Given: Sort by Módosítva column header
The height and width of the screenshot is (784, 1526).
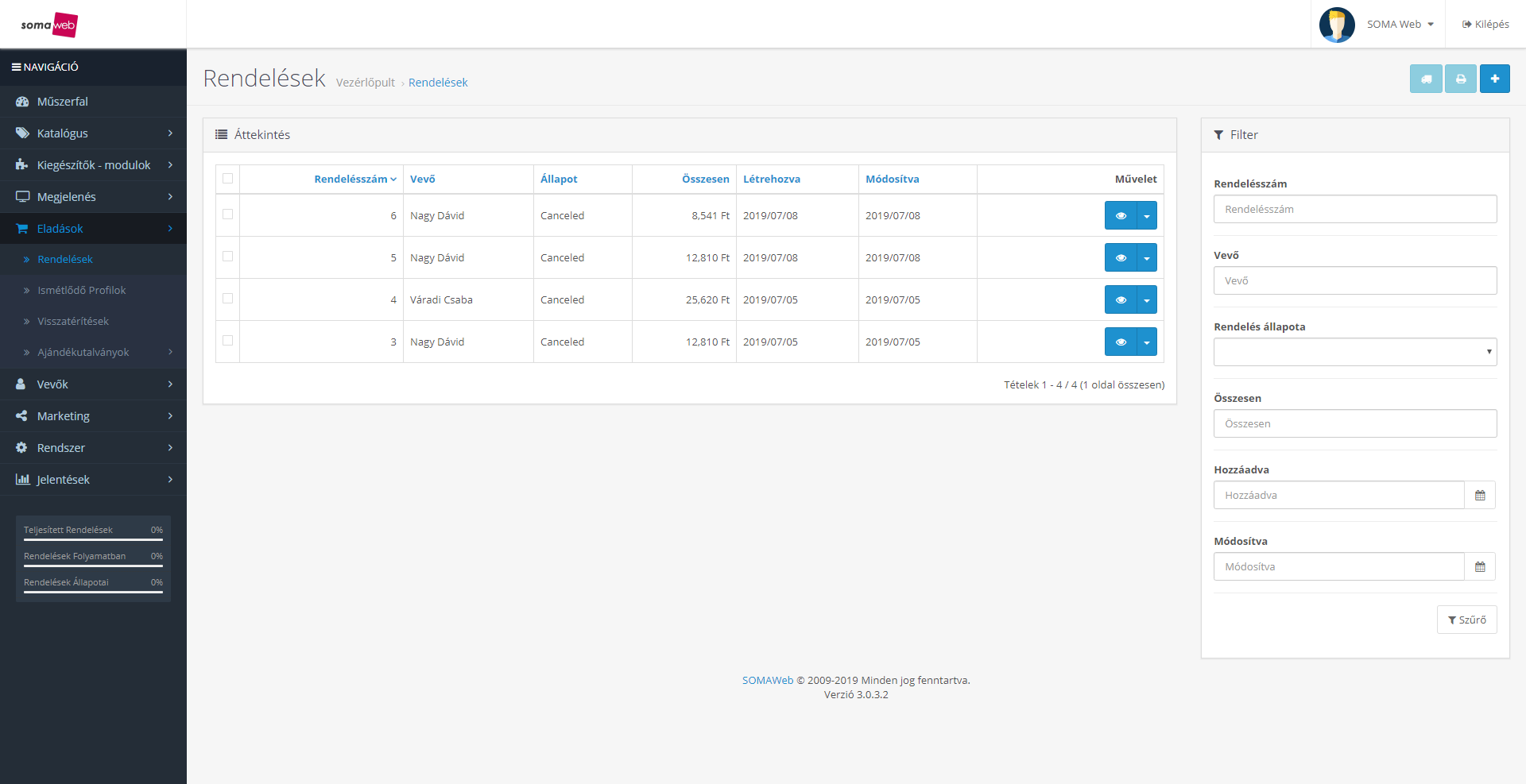Looking at the screenshot, I should pos(893,180).
